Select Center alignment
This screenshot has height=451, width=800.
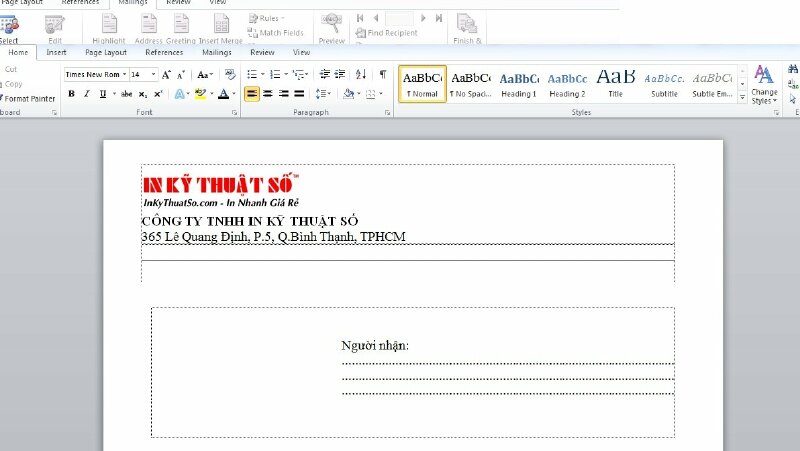pos(268,94)
